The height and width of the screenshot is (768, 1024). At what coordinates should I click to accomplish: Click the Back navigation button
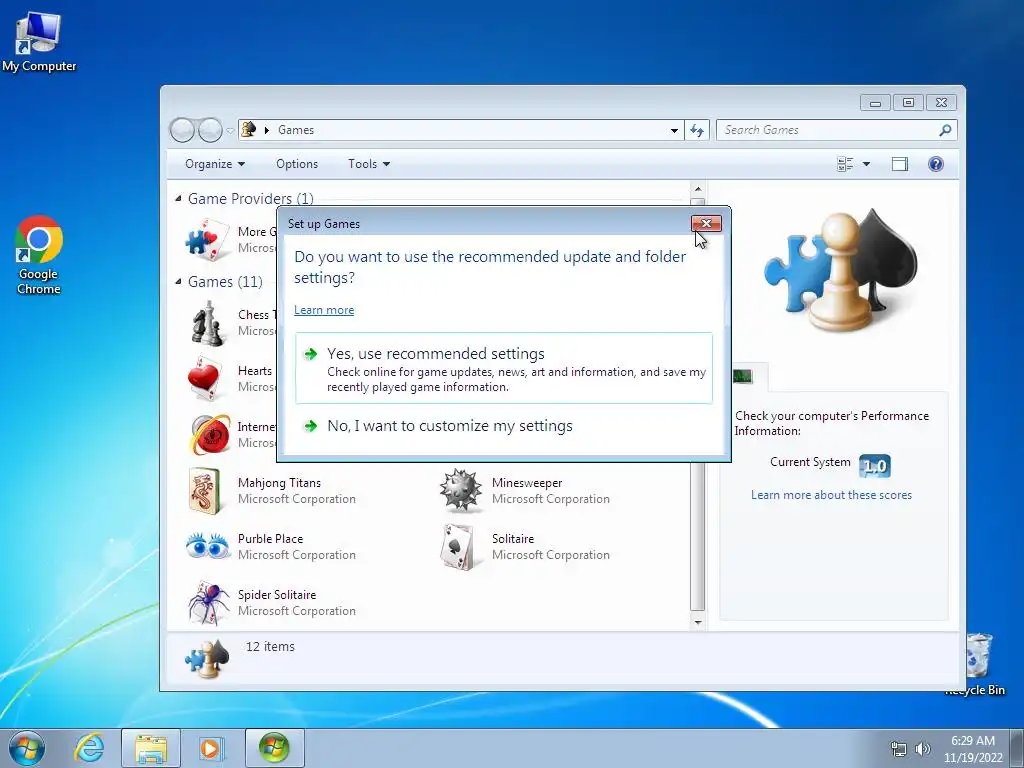(182, 130)
